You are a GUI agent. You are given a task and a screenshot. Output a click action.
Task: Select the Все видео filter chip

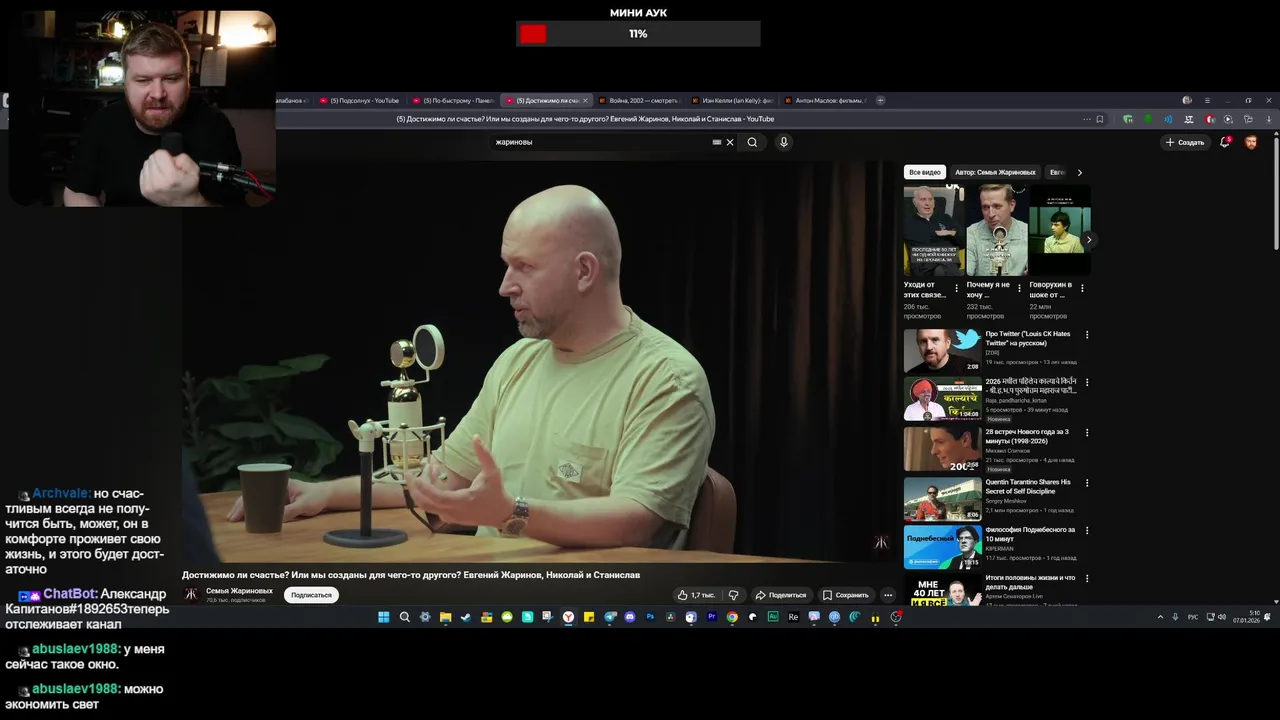click(x=925, y=172)
